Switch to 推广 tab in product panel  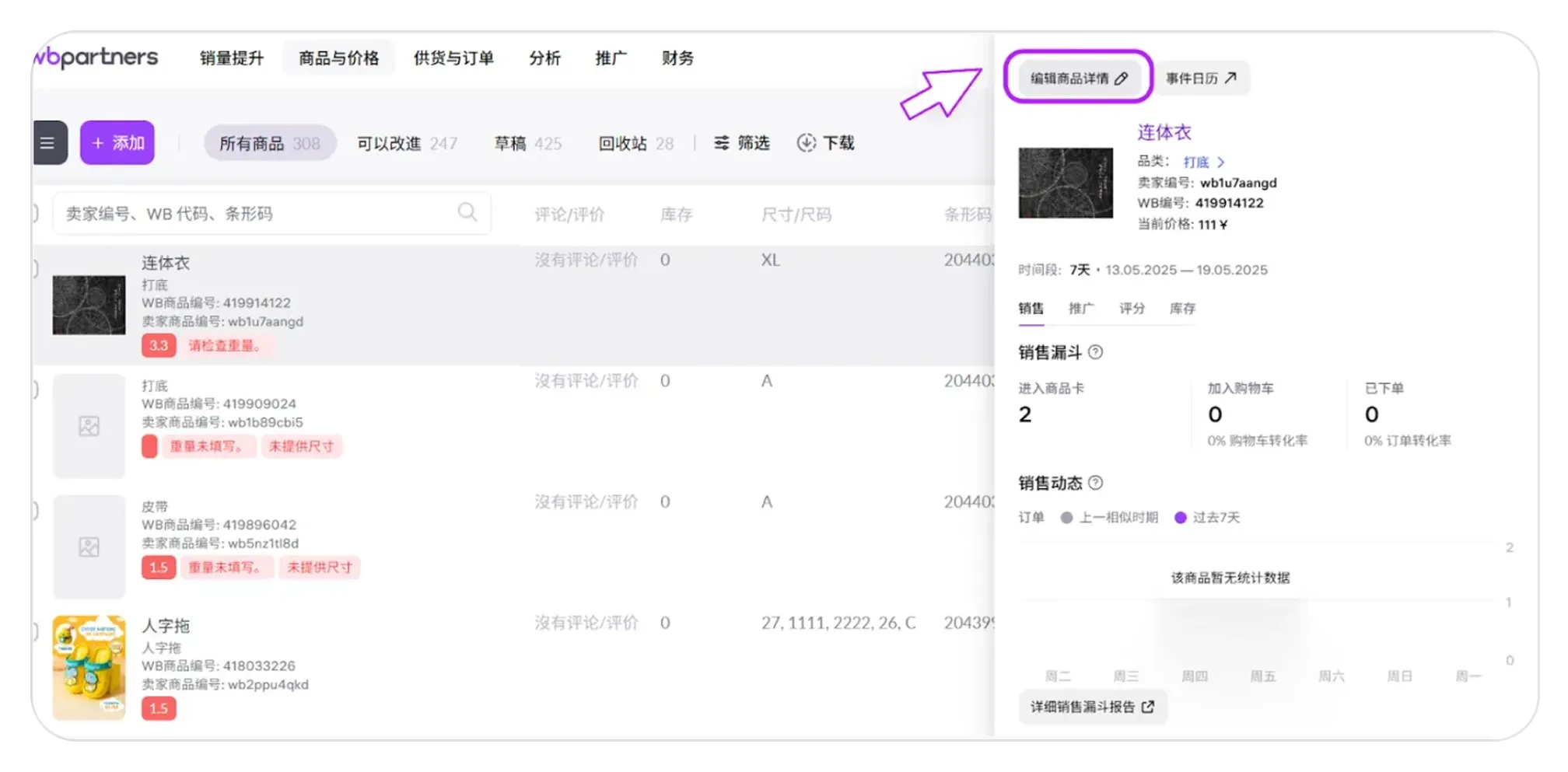tap(1080, 309)
